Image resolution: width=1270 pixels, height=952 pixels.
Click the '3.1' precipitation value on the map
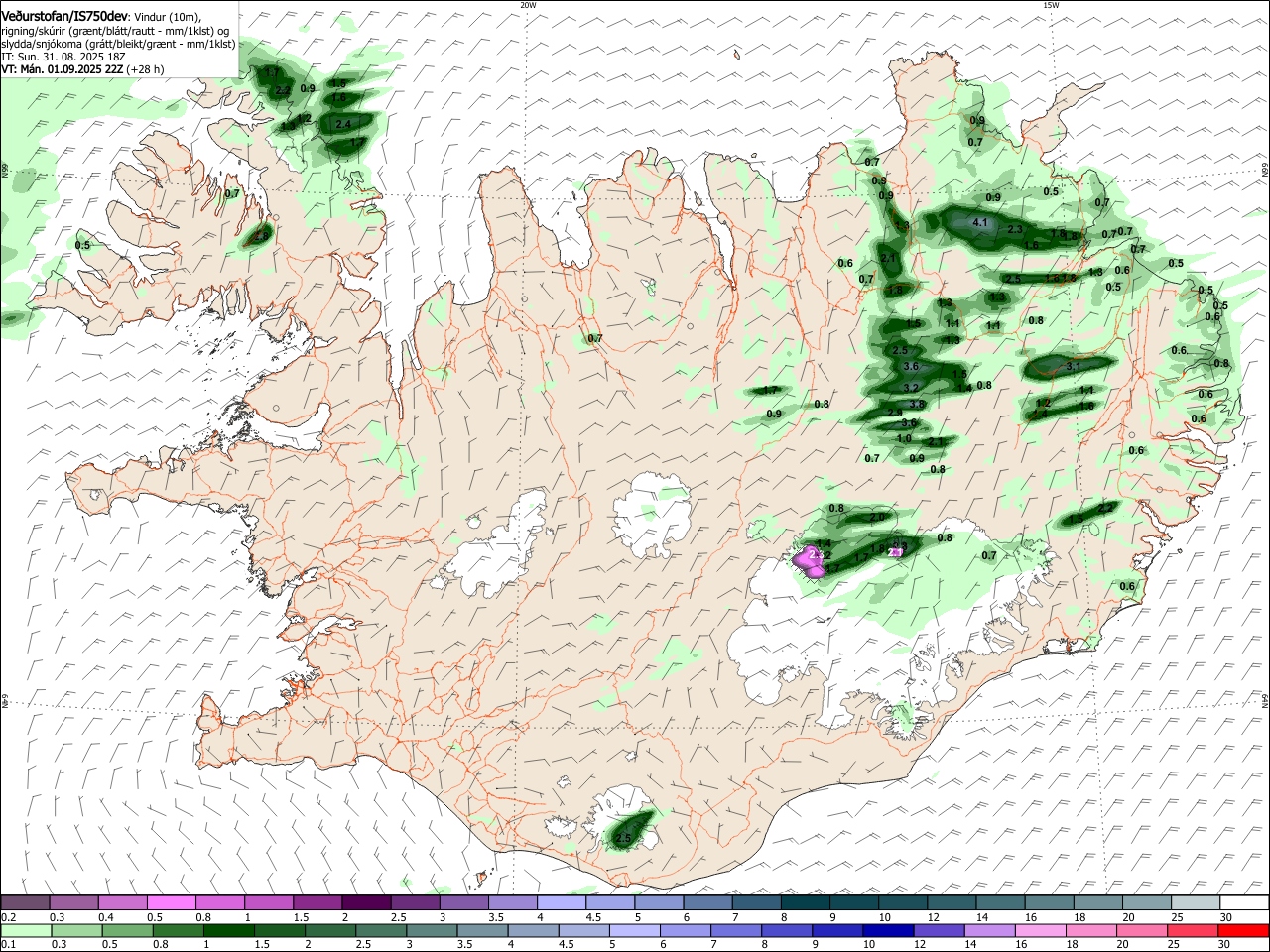[x=1073, y=366]
